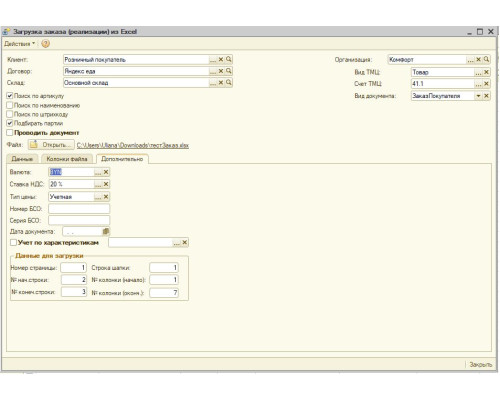The height and width of the screenshot is (400, 500).
Task: Click the help question mark icon
Action: pos(46,44)
